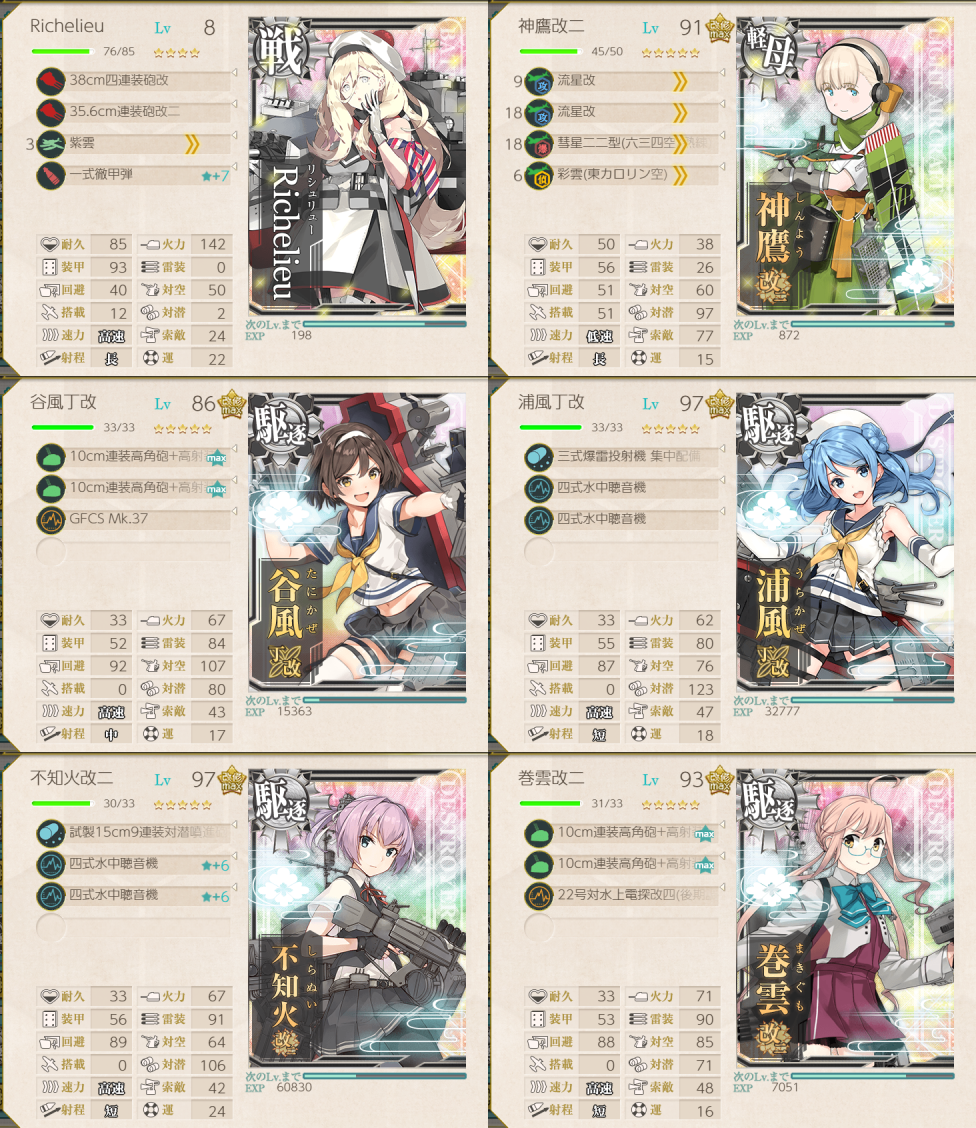976x1128 pixels.
Task: Select the 22号対水上電探改四 radar icon
Action: pyautogui.click(x=539, y=895)
